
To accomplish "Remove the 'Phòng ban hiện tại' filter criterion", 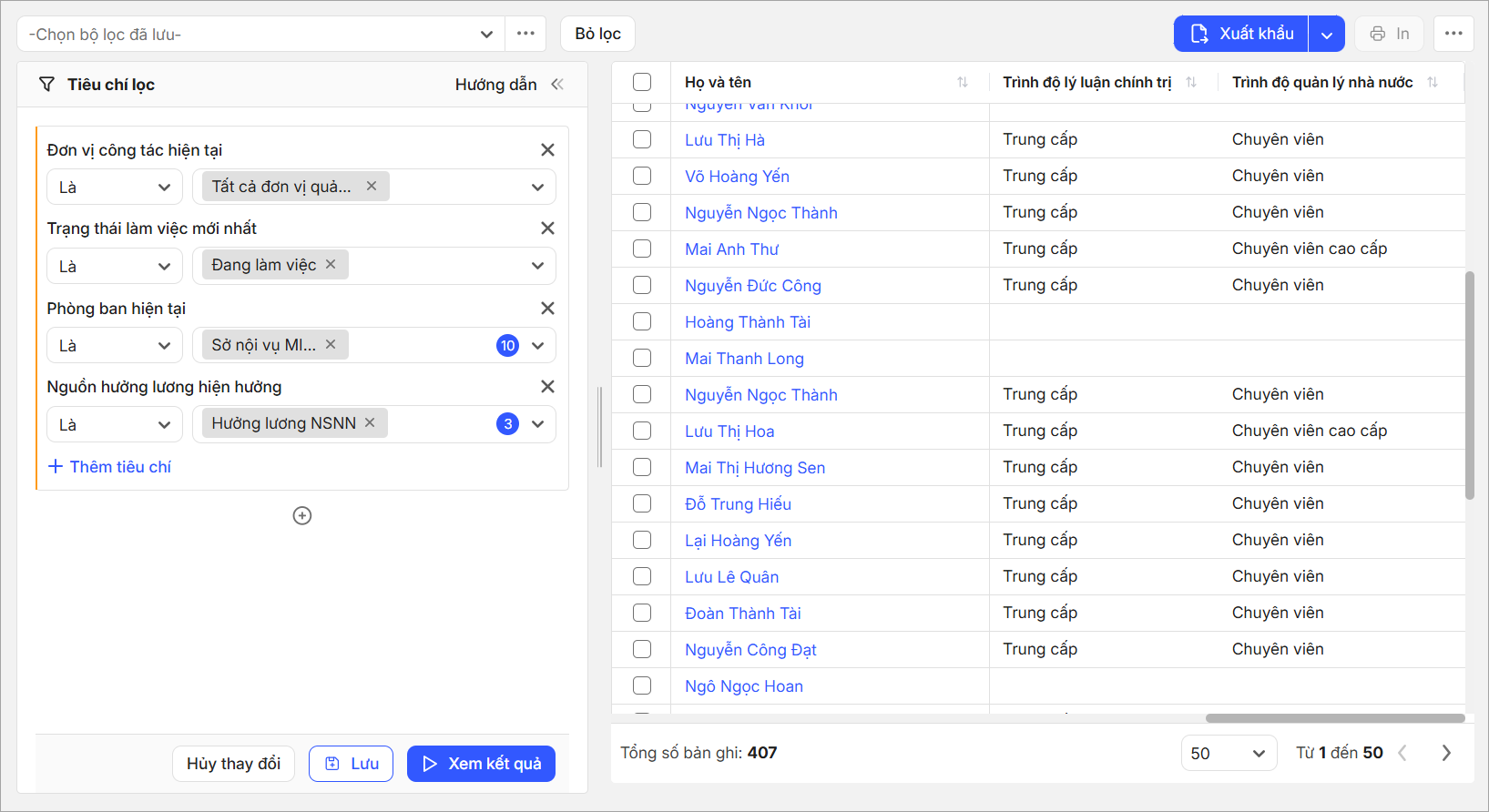I will [x=547, y=309].
